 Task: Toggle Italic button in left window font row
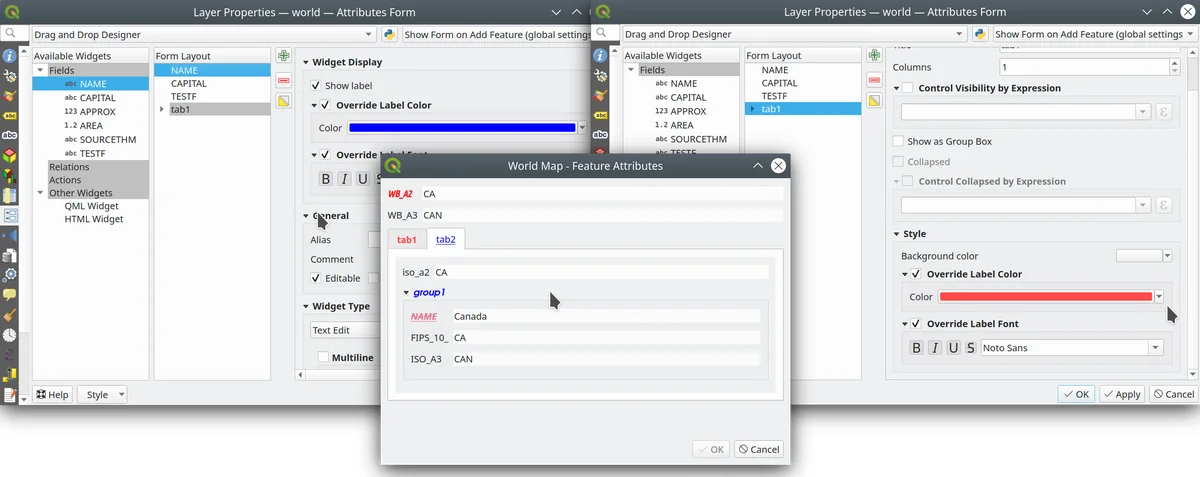pyautogui.click(x=344, y=179)
